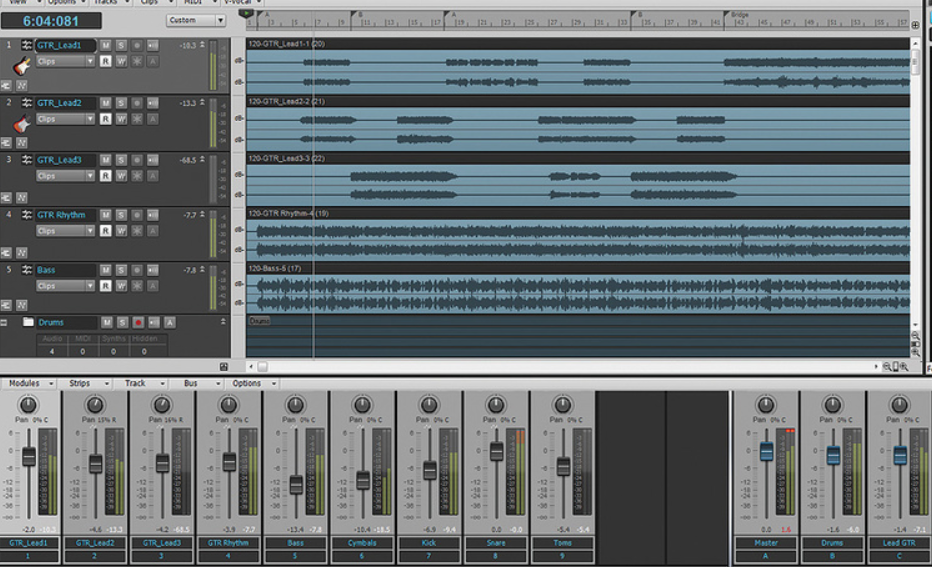The width and height of the screenshot is (932, 567).
Task: Solo the GTR_Lead2 track
Action: (x=121, y=103)
